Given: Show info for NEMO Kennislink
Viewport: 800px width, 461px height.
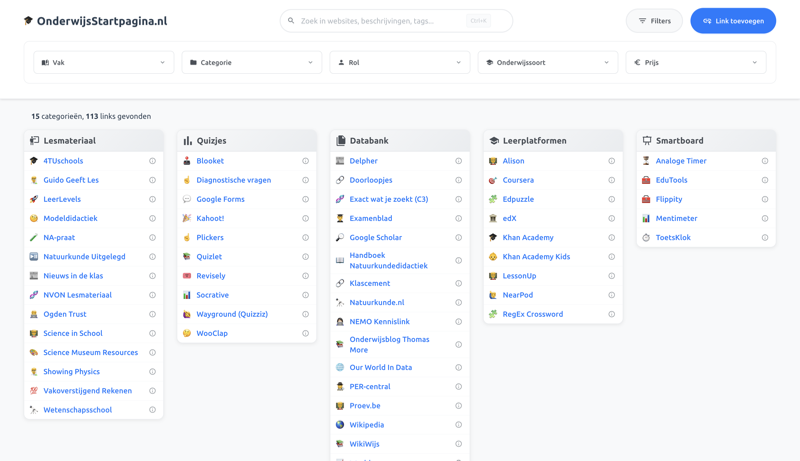Looking at the screenshot, I should [x=458, y=322].
